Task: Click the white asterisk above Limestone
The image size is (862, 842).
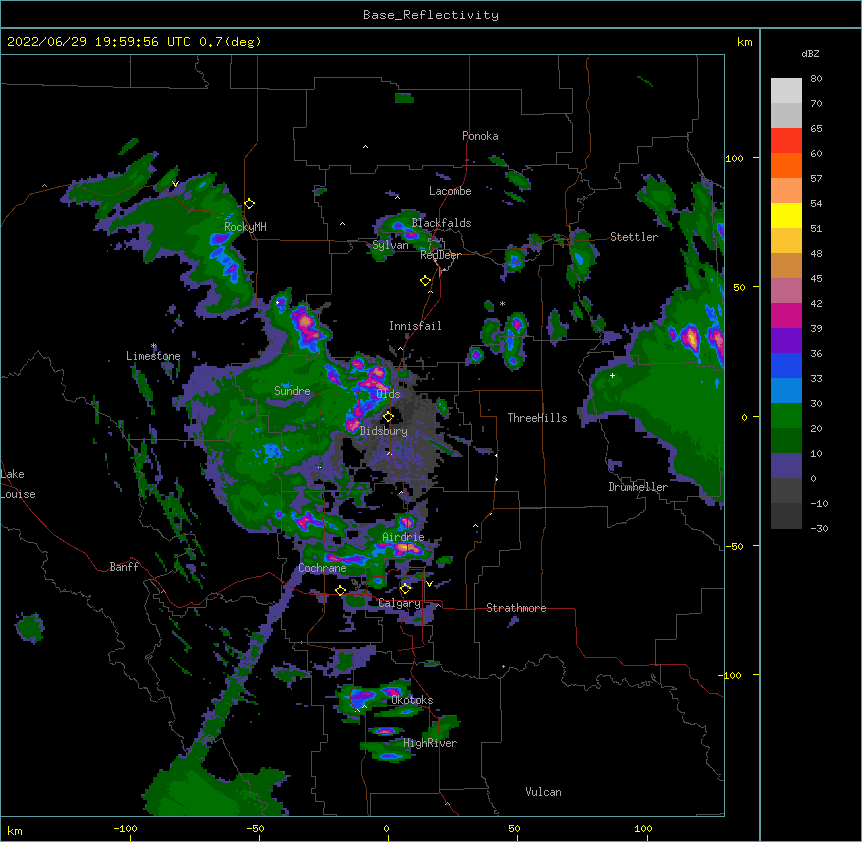Action: point(154,346)
